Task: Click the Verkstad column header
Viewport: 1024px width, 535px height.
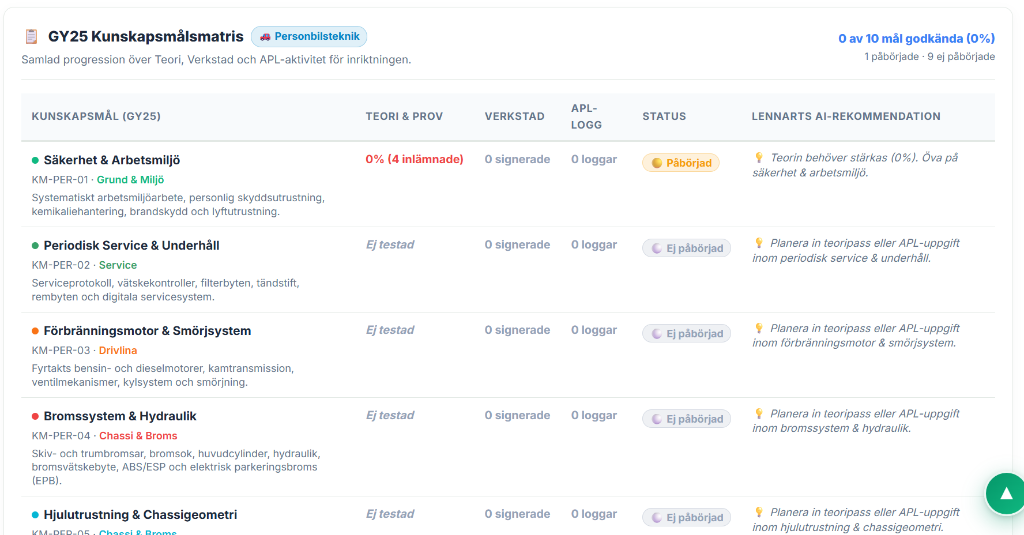Action: point(515,116)
